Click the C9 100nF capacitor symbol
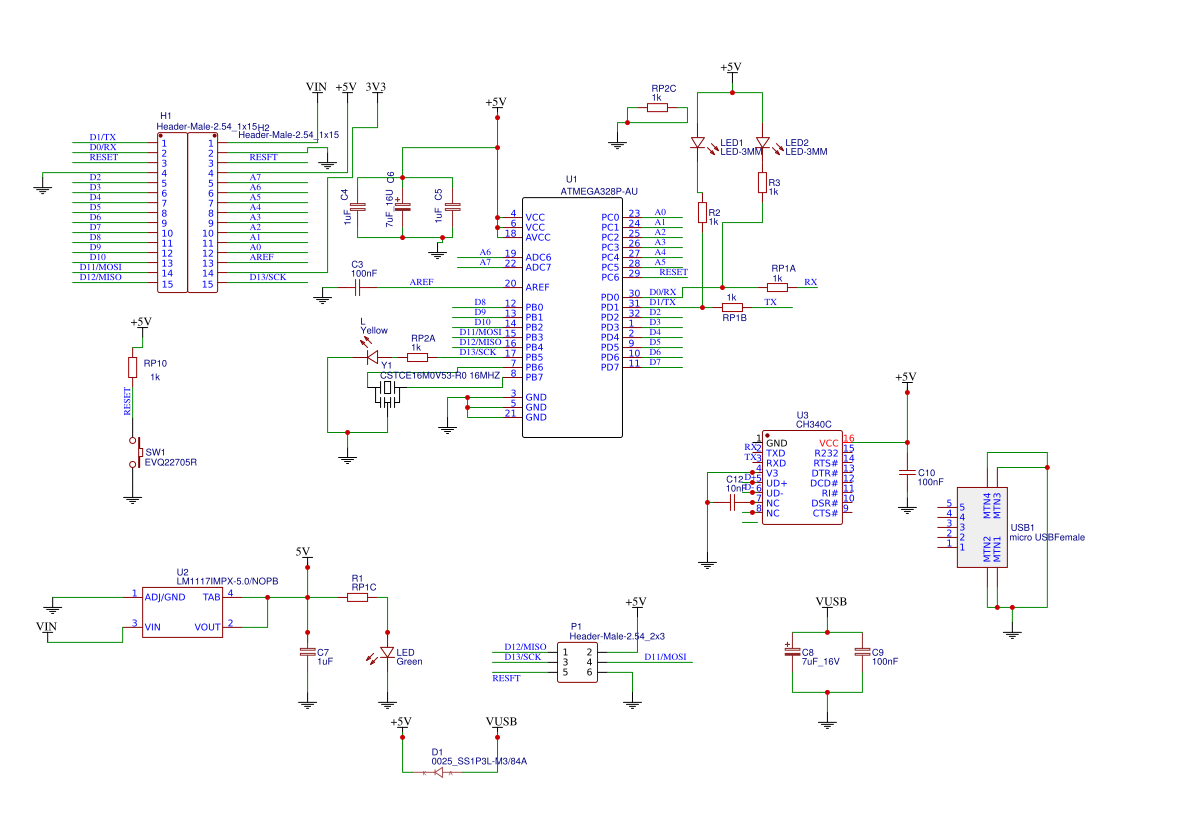The height and width of the screenshot is (834, 1177). coord(862,652)
